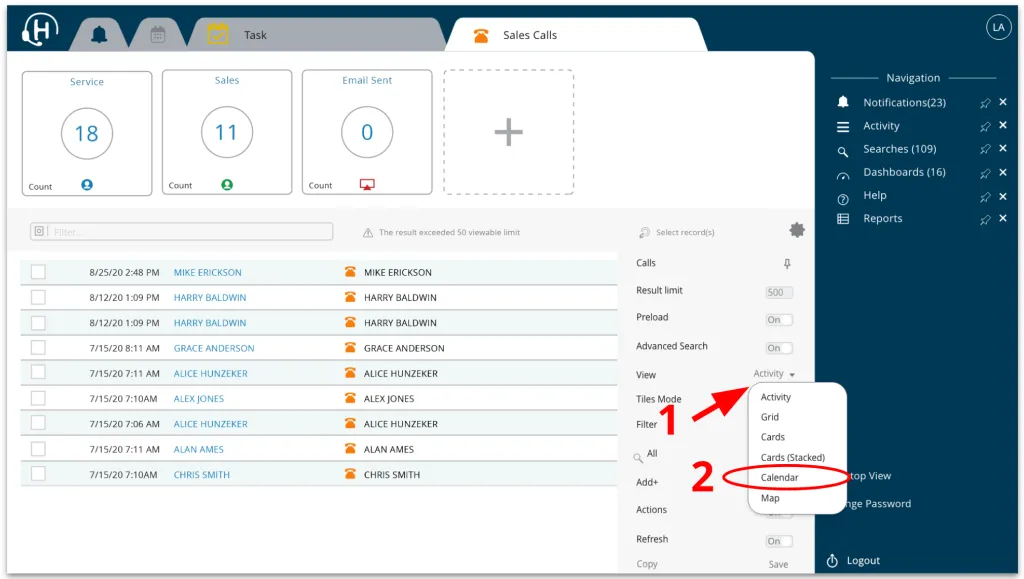
Task: Click the Save button
Action: pyautogui.click(x=778, y=564)
